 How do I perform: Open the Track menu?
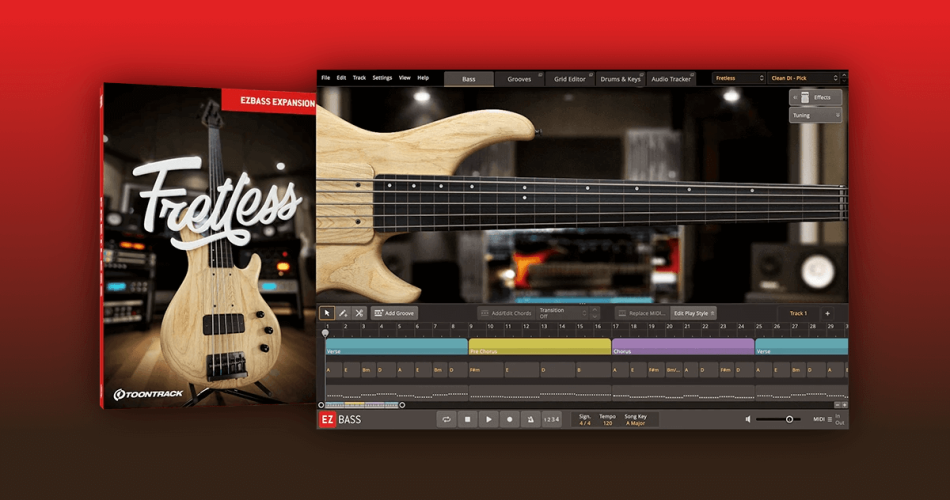coord(359,78)
